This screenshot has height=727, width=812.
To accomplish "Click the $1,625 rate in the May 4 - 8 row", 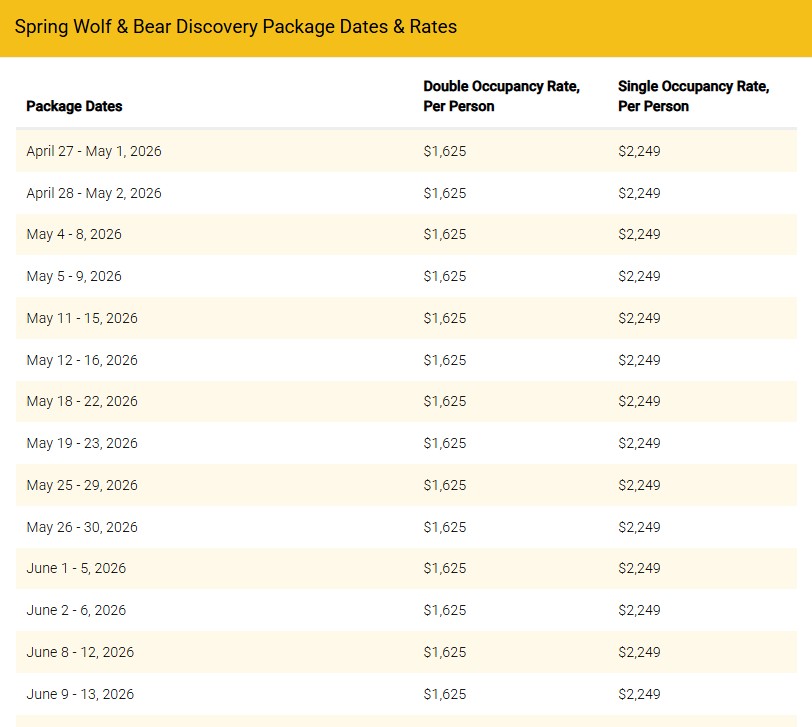I will coord(444,234).
